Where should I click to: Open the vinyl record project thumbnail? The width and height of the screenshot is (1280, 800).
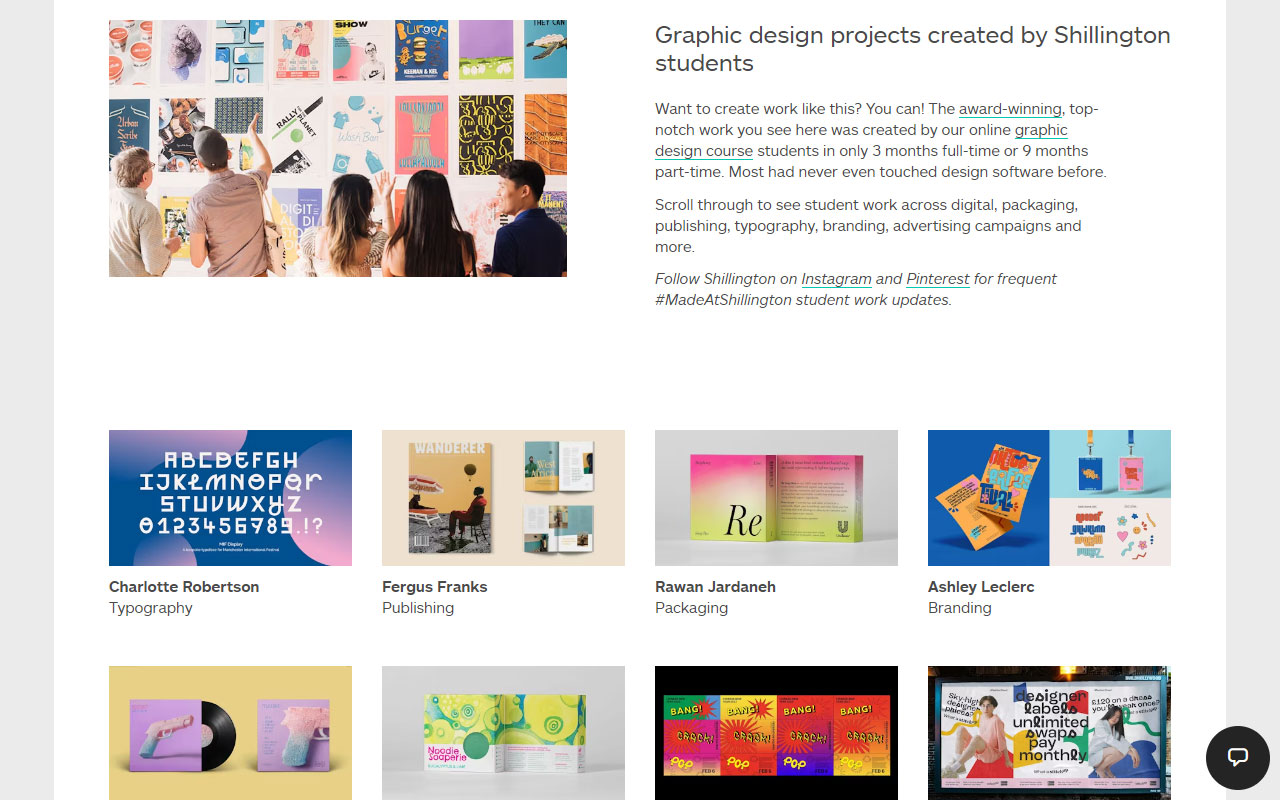[230, 733]
